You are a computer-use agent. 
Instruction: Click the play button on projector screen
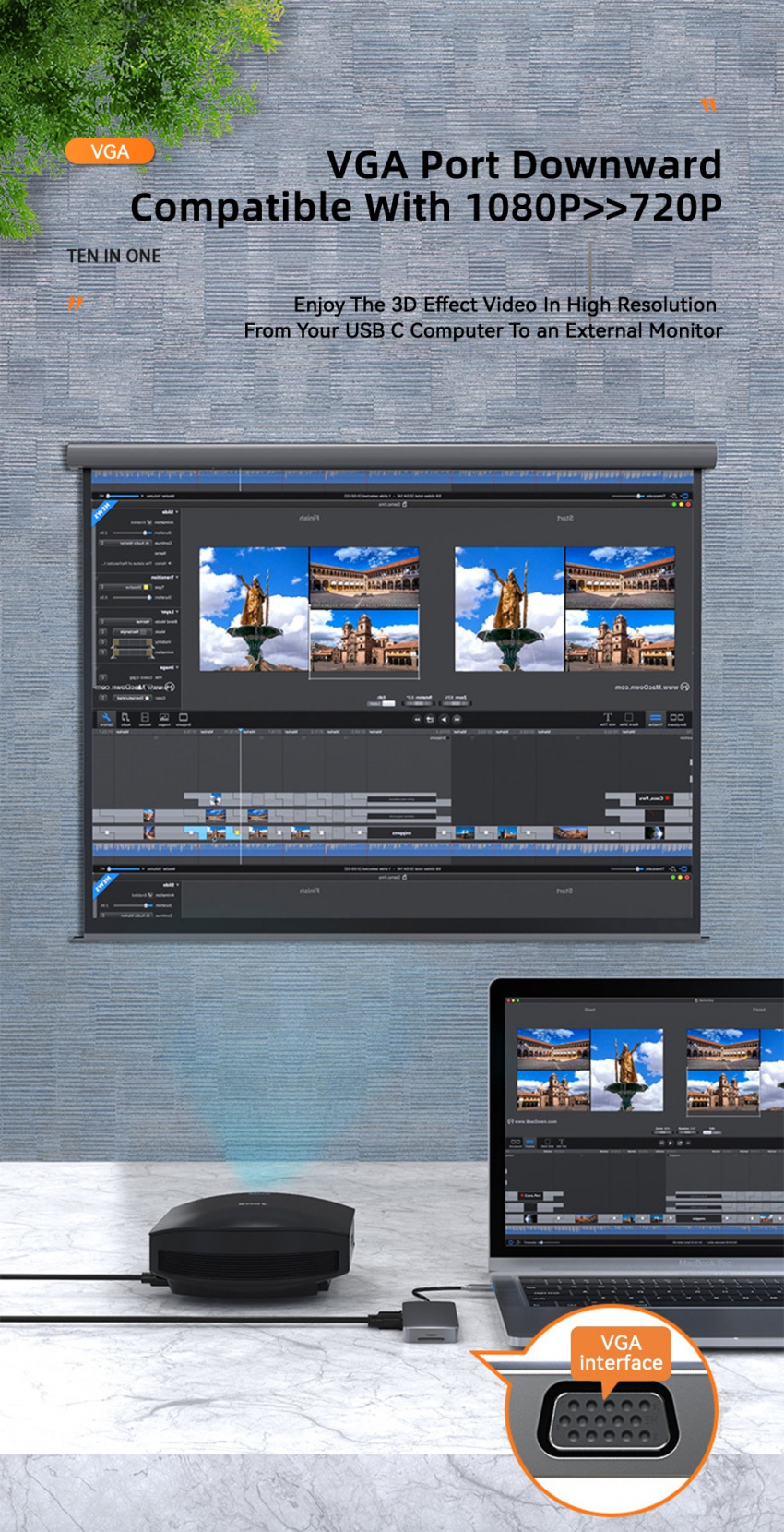[x=444, y=719]
